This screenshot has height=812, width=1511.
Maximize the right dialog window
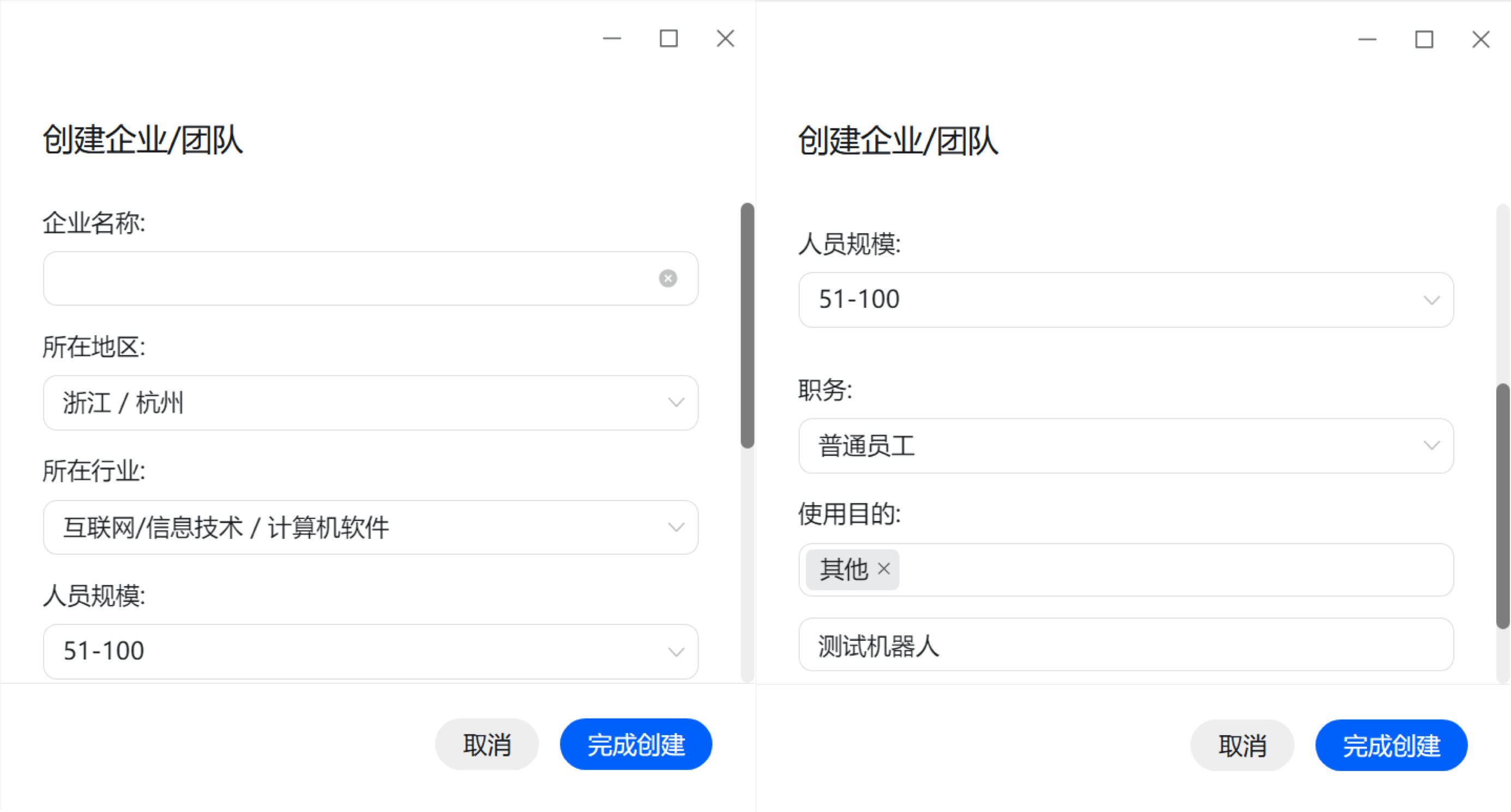pos(1424,40)
